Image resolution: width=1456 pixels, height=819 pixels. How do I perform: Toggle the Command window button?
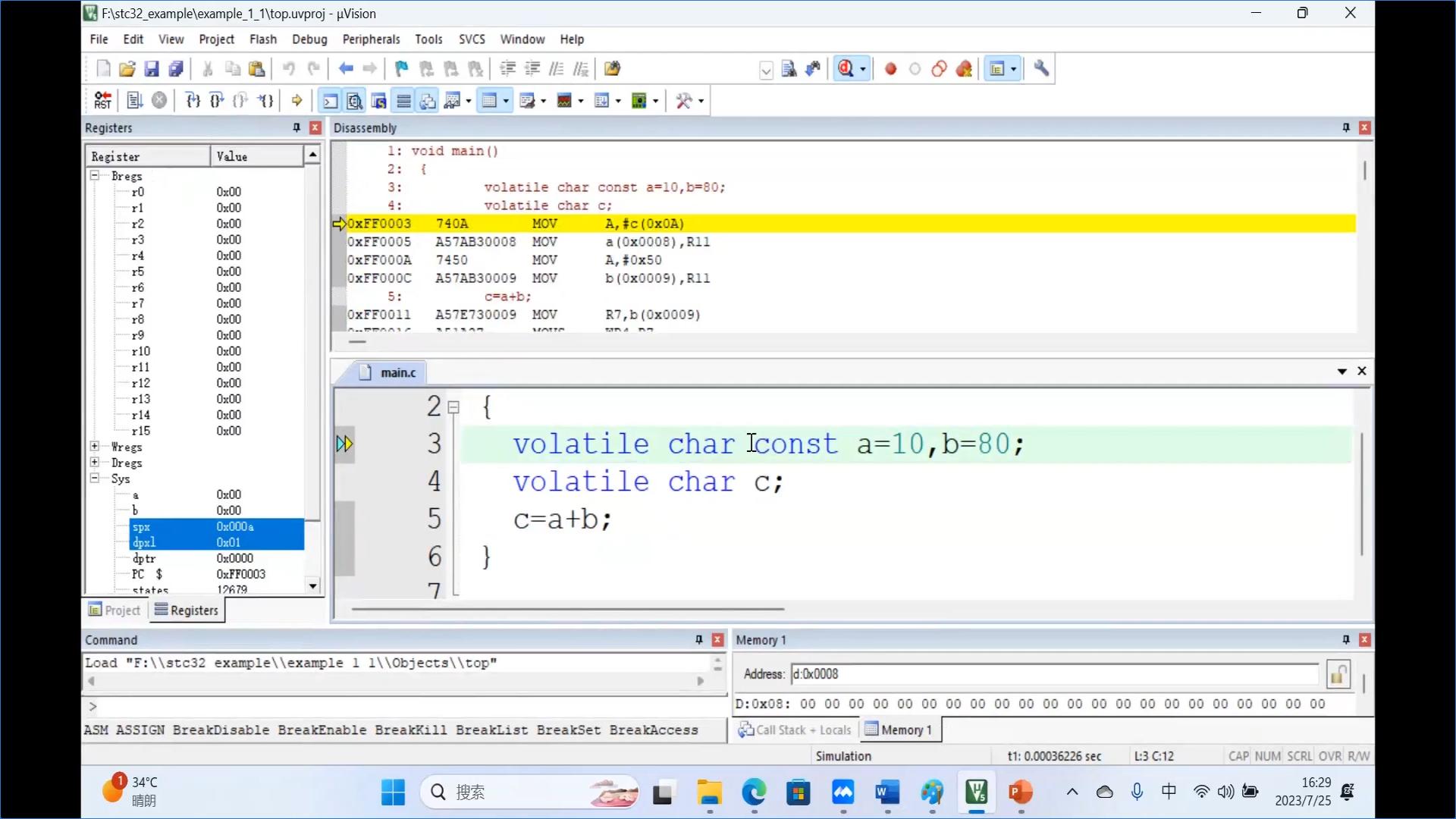[331, 101]
